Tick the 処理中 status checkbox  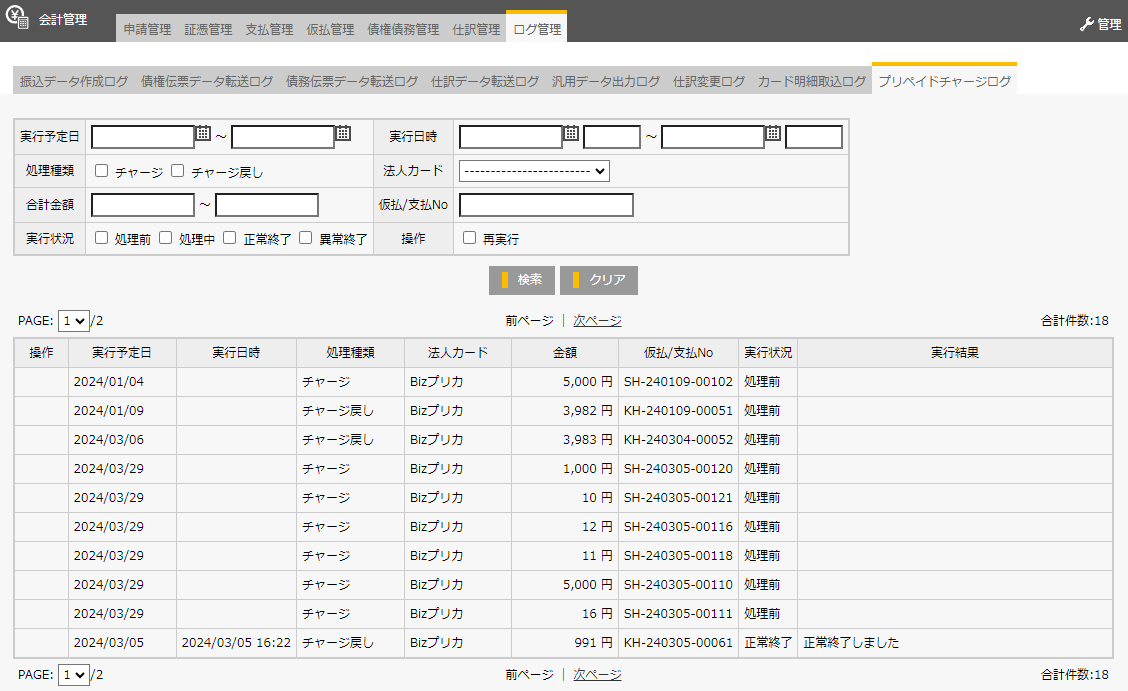click(165, 238)
